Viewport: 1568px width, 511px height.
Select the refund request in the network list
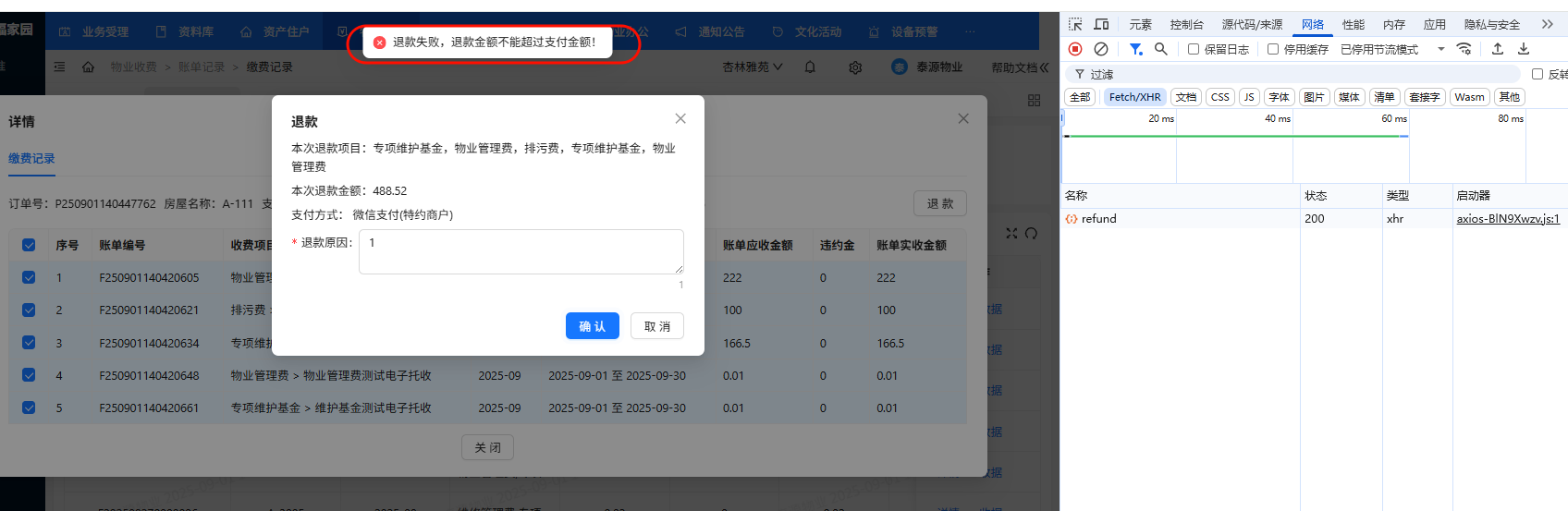(x=1098, y=219)
